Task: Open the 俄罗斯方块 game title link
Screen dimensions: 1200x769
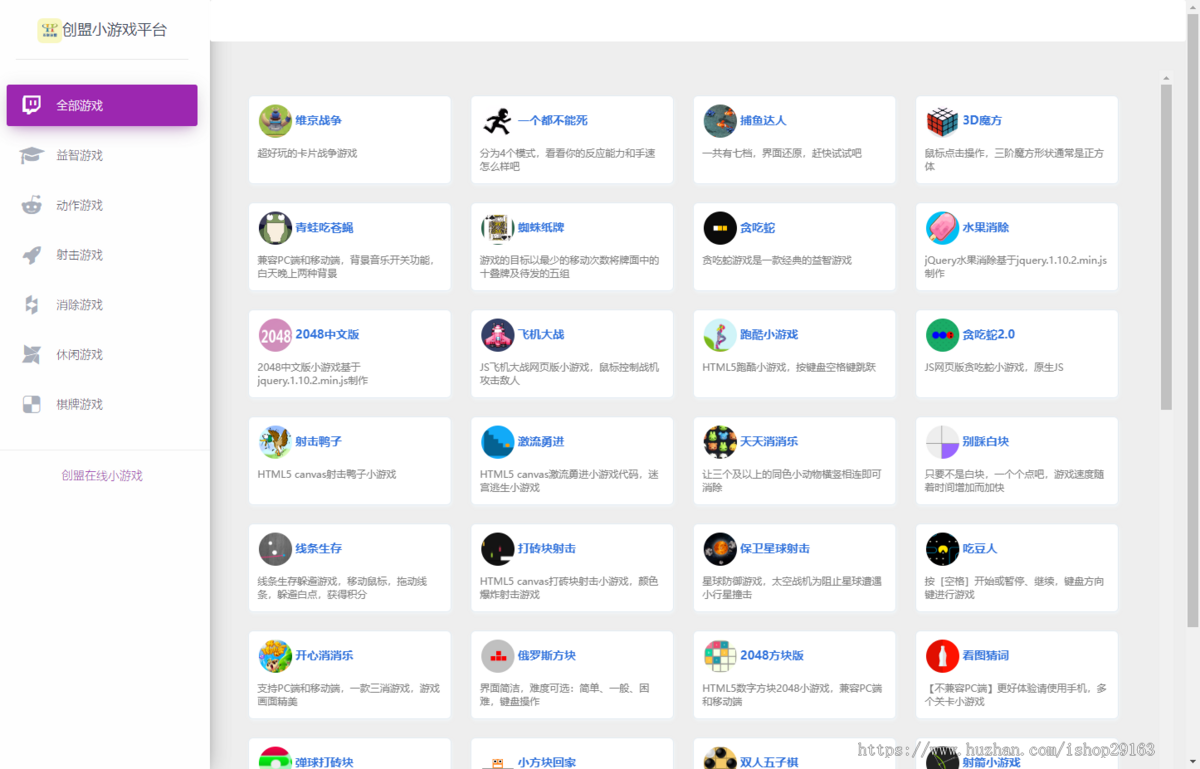Action: point(547,656)
